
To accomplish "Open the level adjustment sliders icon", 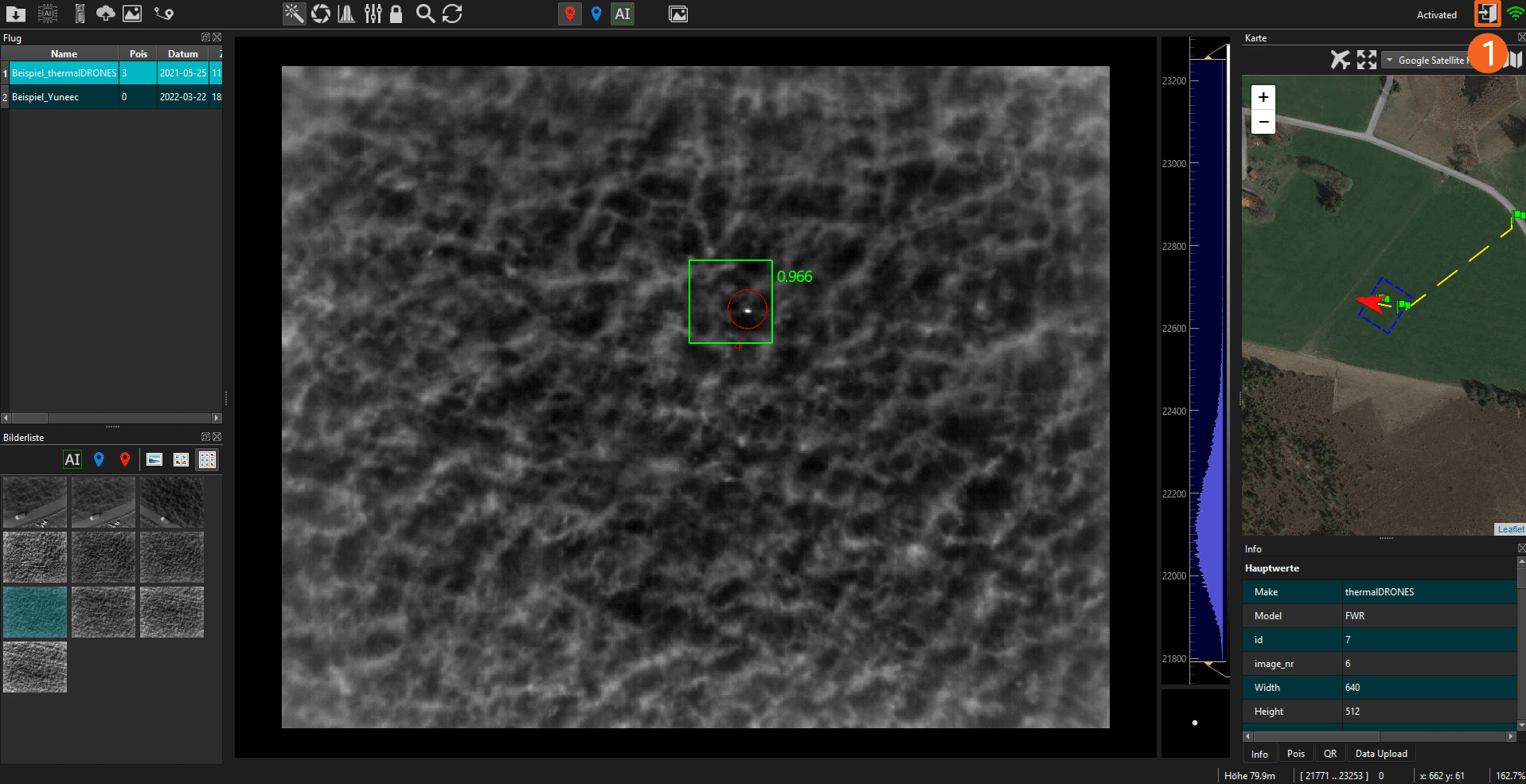I will tap(373, 14).
